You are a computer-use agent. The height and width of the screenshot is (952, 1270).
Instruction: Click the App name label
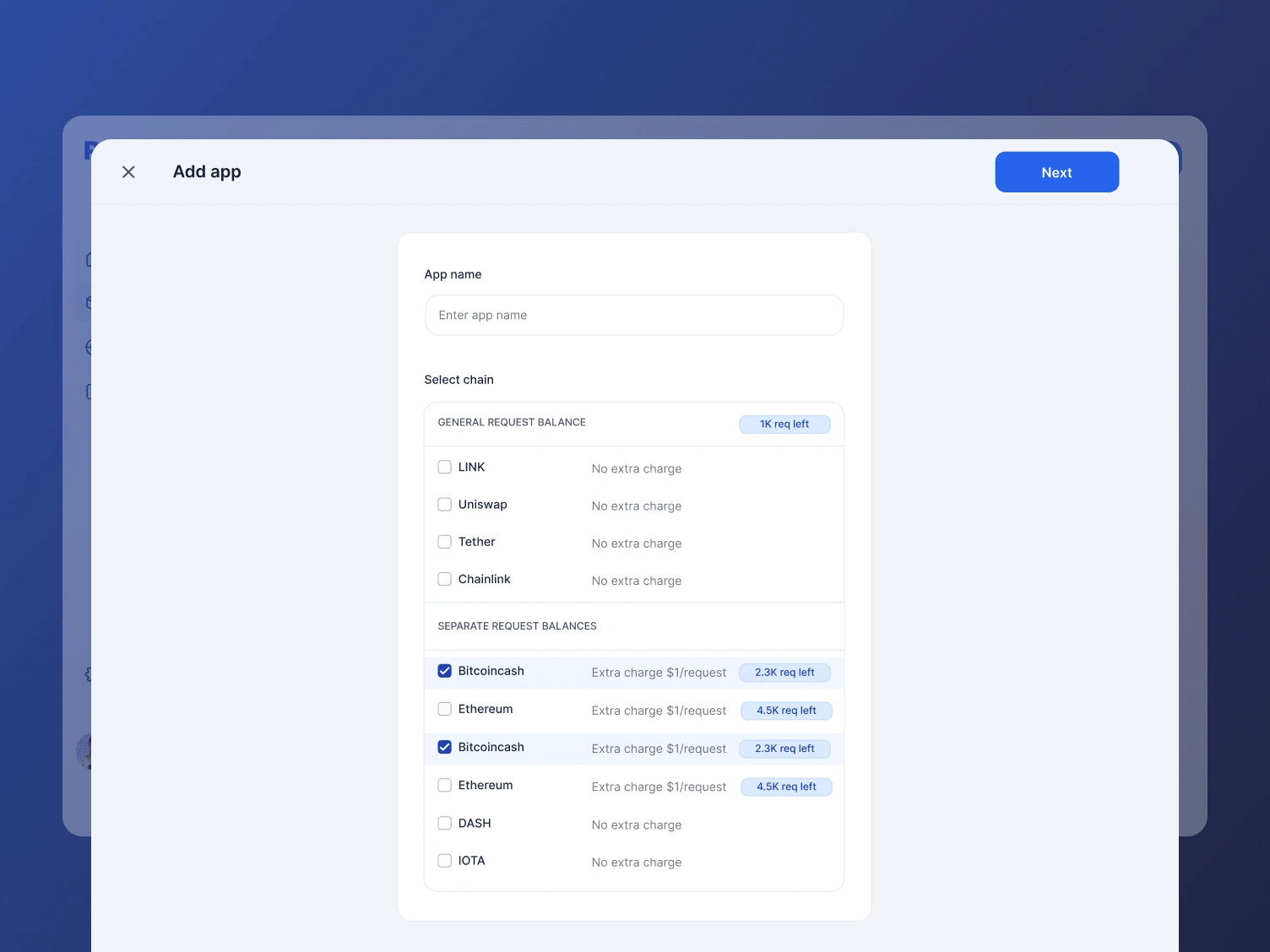tap(453, 274)
